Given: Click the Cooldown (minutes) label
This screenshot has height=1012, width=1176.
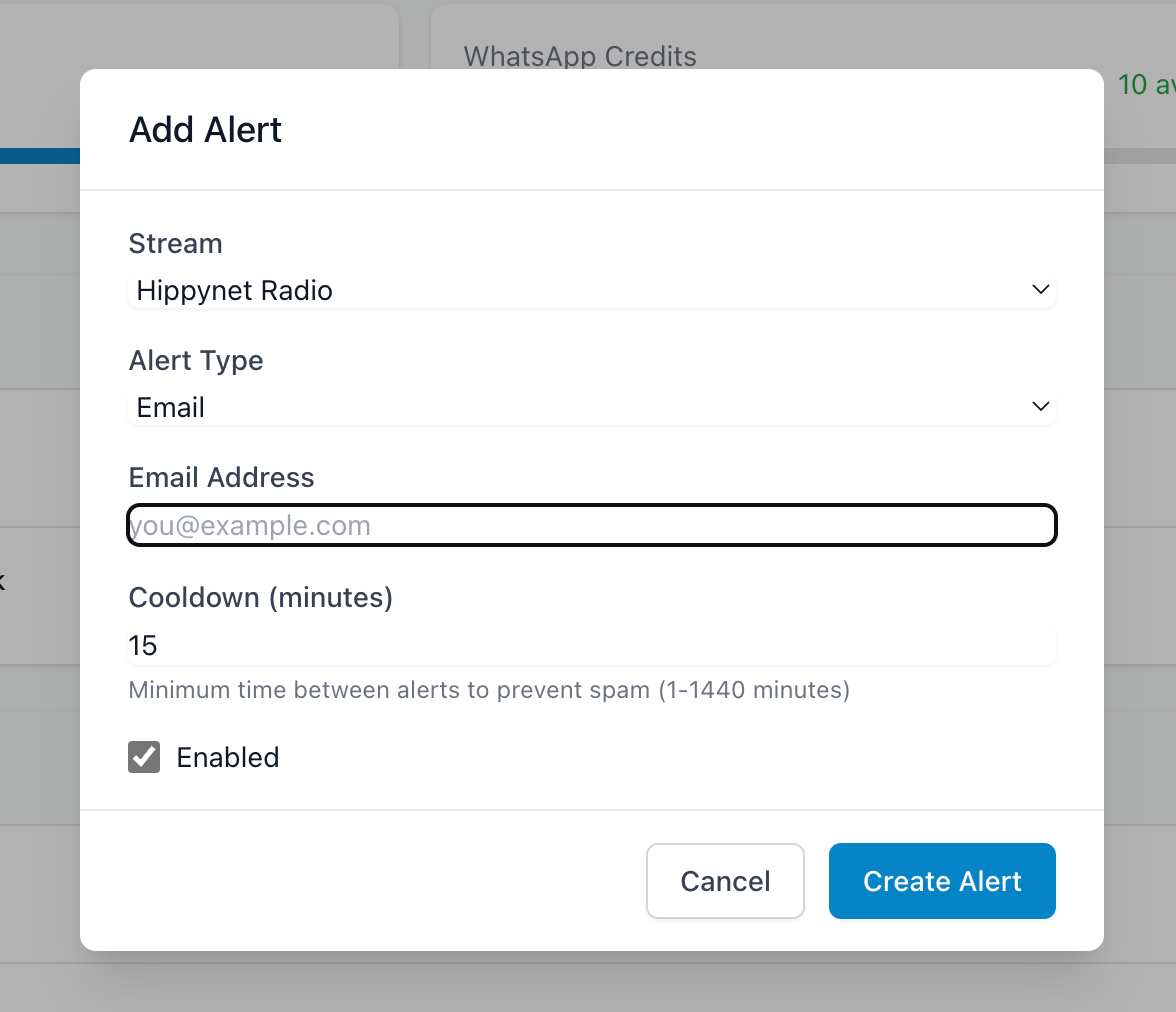Looking at the screenshot, I should pyautogui.click(x=261, y=598).
